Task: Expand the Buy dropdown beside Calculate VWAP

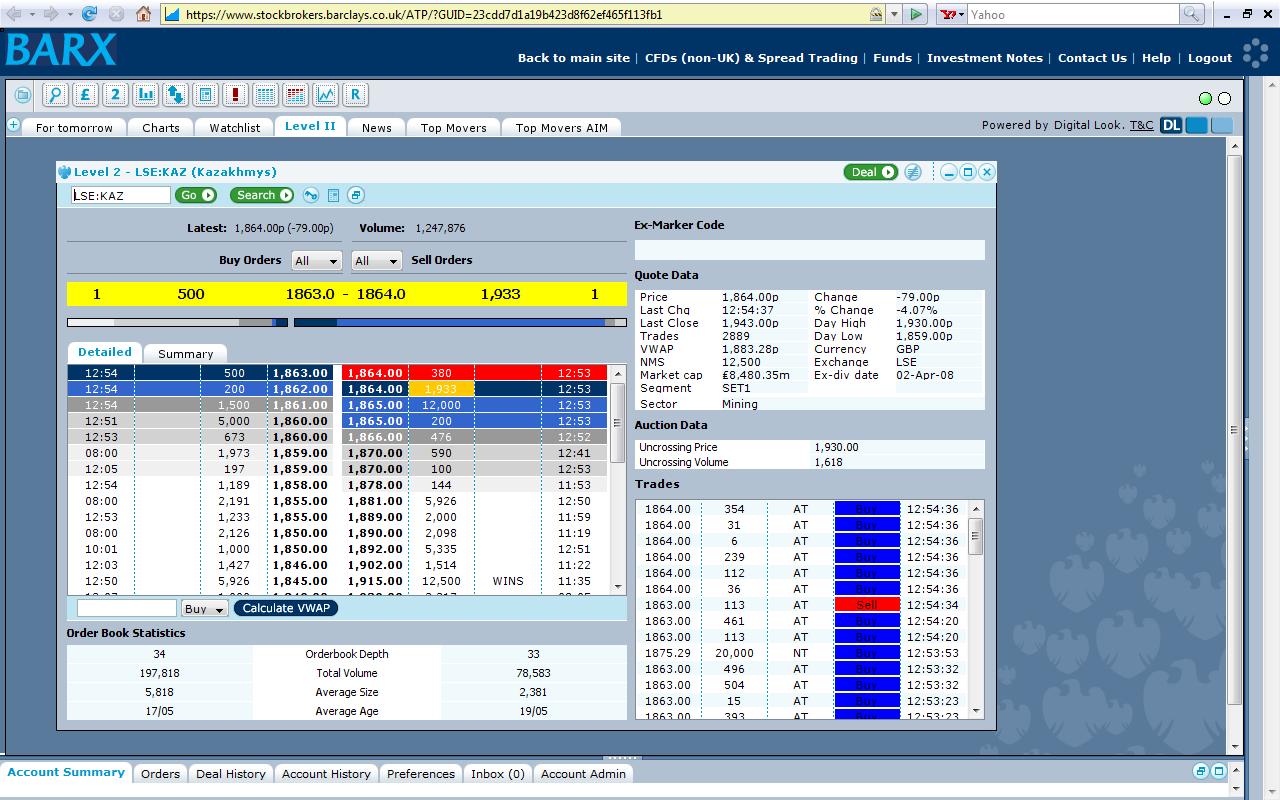Action: click(x=204, y=609)
